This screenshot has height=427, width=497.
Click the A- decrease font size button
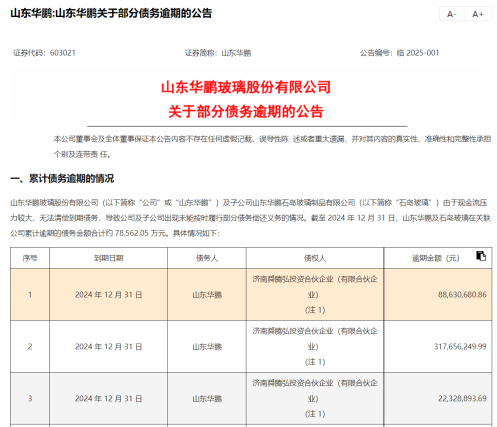[x=452, y=14]
